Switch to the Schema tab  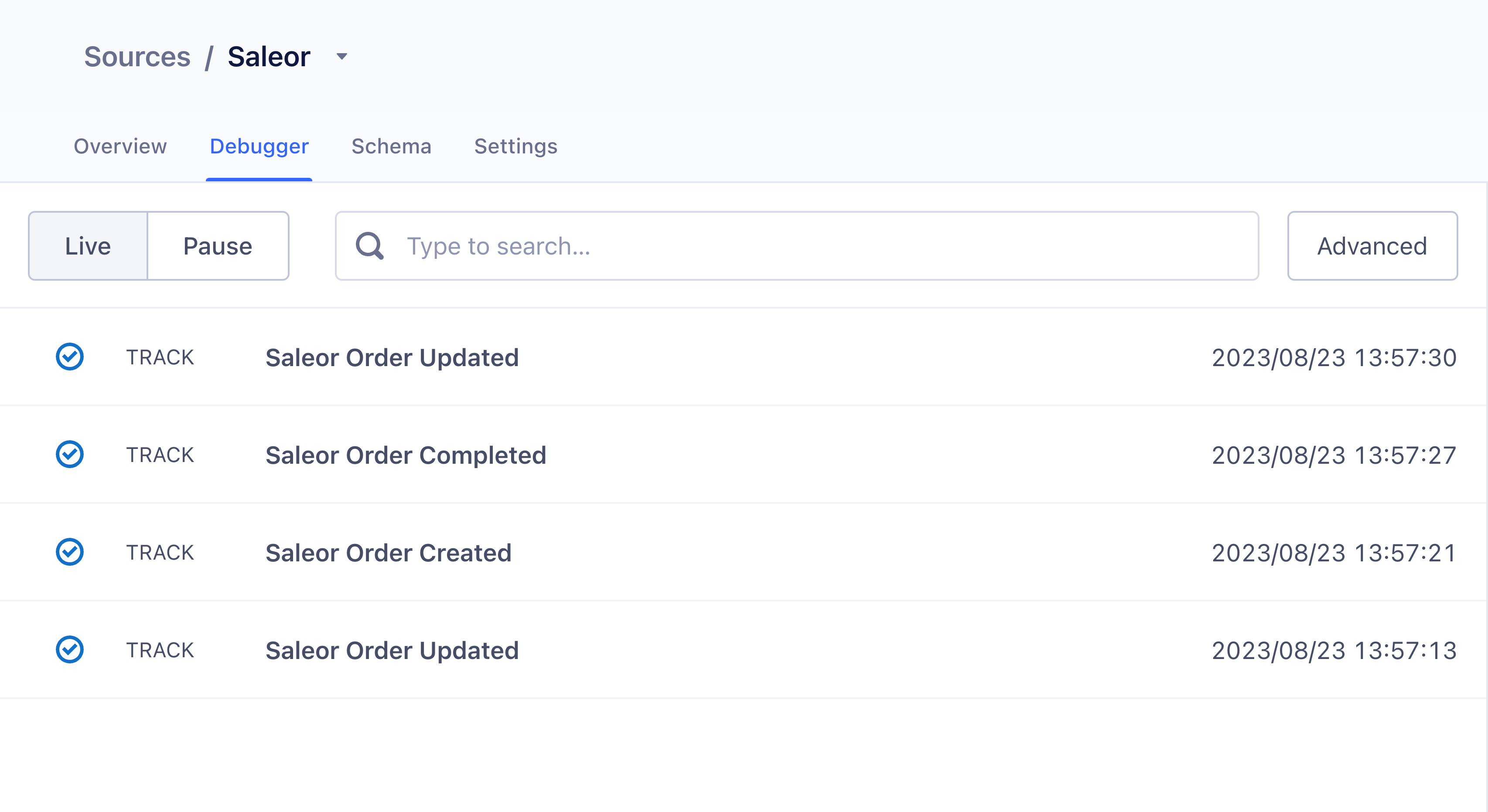(391, 146)
